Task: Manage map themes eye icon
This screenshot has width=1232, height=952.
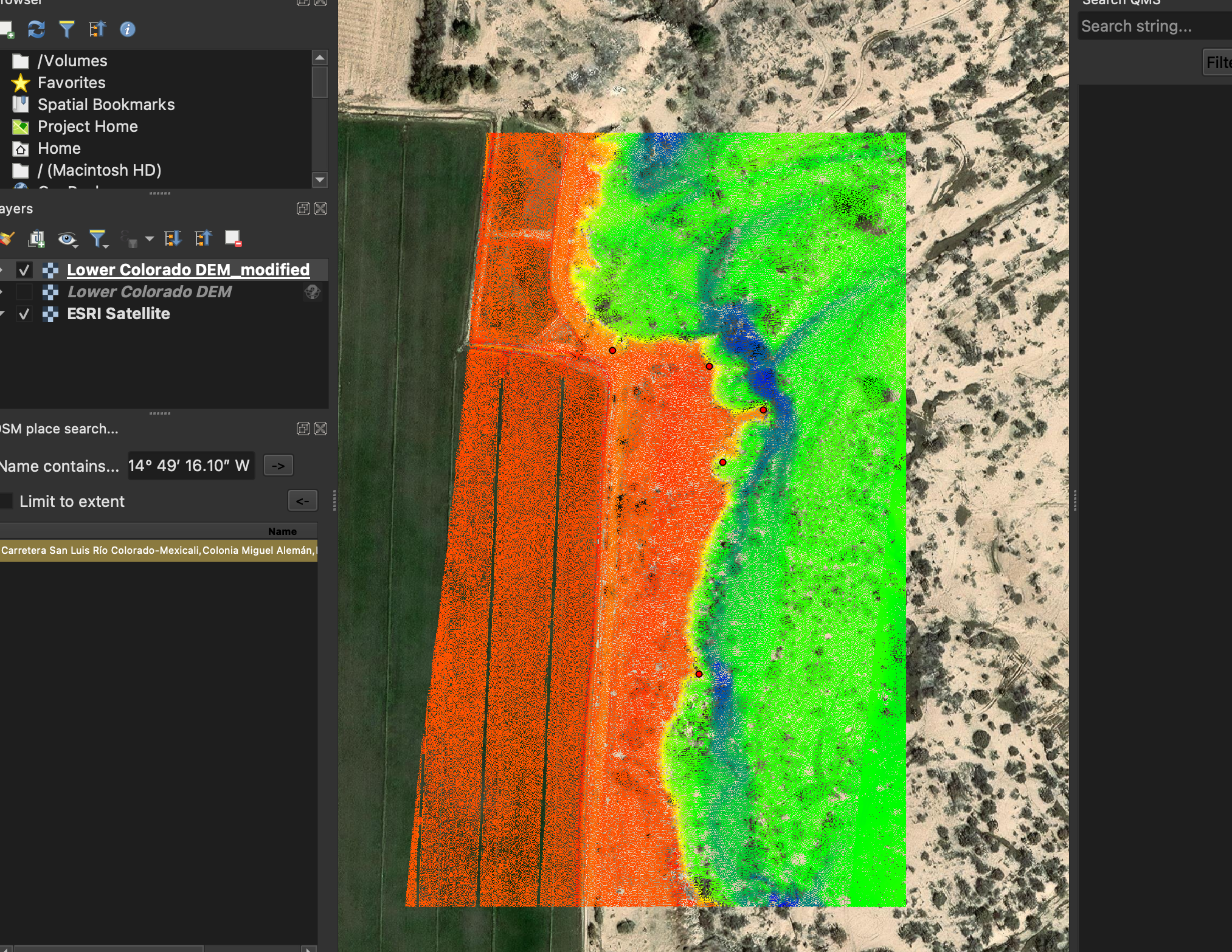Action: tap(67, 239)
